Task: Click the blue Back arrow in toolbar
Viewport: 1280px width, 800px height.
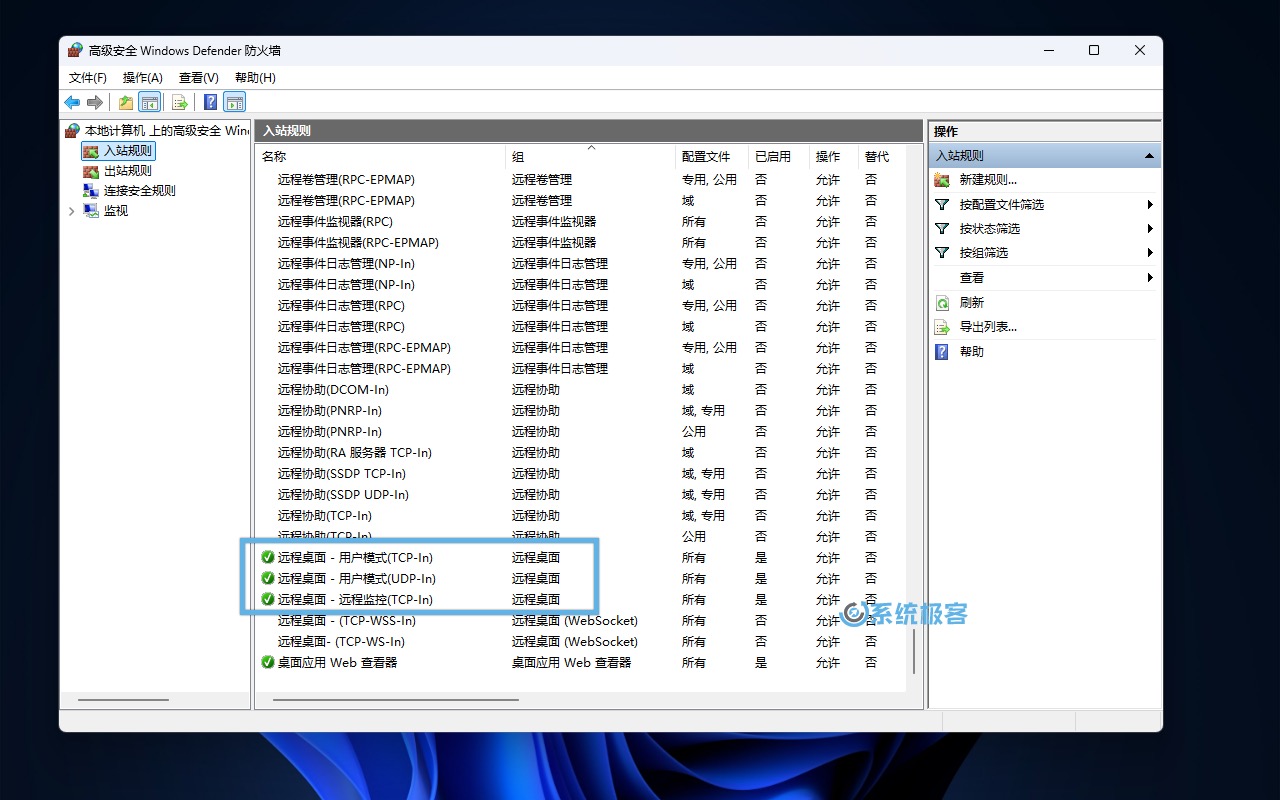Action: click(72, 102)
